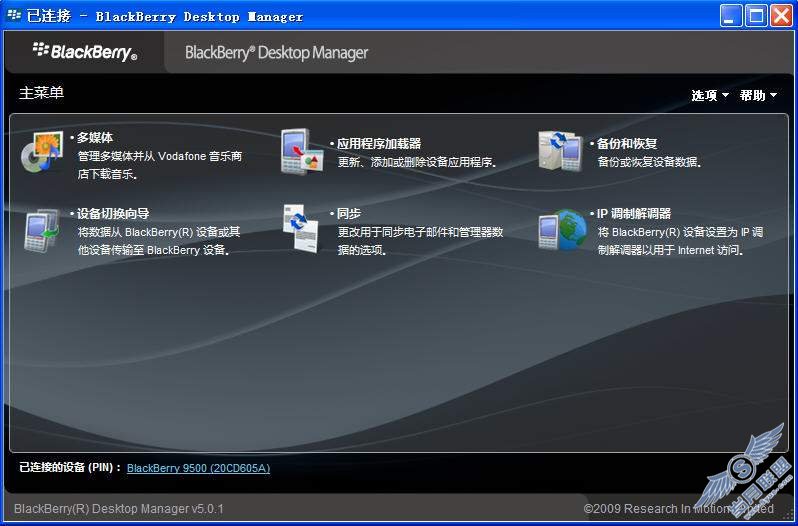This screenshot has width=798, height=526.
Task: Click the BlackBerry logo in header
Action: (x=85, y=52)
